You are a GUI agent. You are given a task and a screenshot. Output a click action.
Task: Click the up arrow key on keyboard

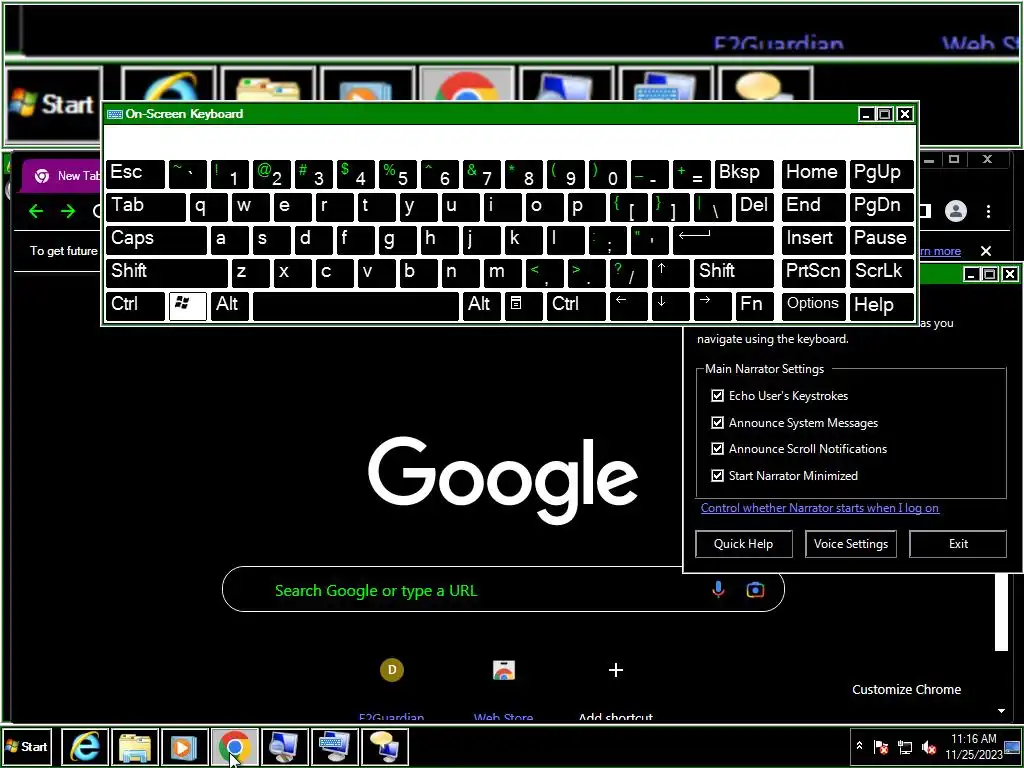[x=669, y=273]
